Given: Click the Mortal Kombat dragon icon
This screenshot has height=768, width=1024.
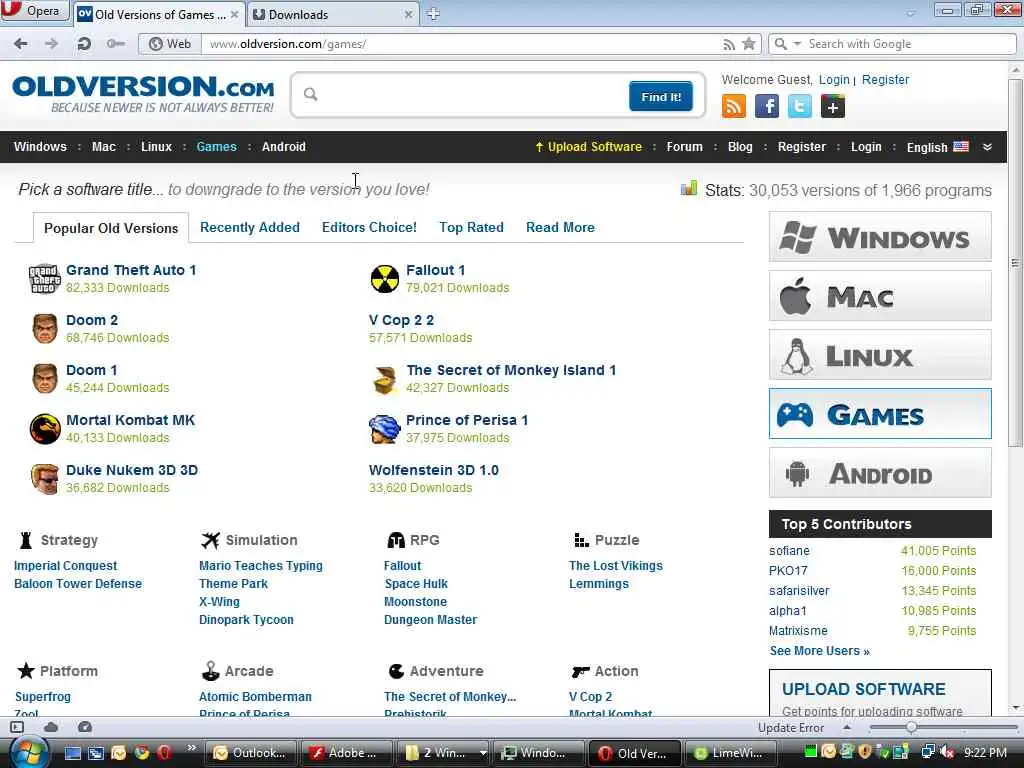Looking at the screenshot, I should coord(45,429).
